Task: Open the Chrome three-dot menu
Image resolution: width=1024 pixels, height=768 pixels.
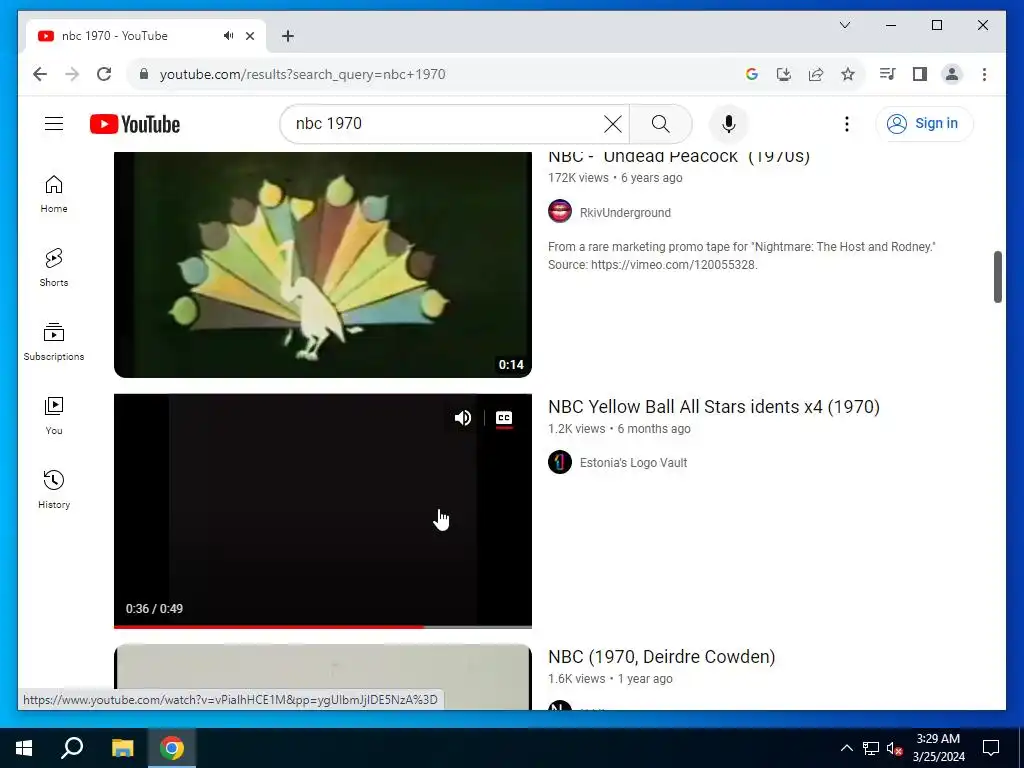Action: pos(984,74)
